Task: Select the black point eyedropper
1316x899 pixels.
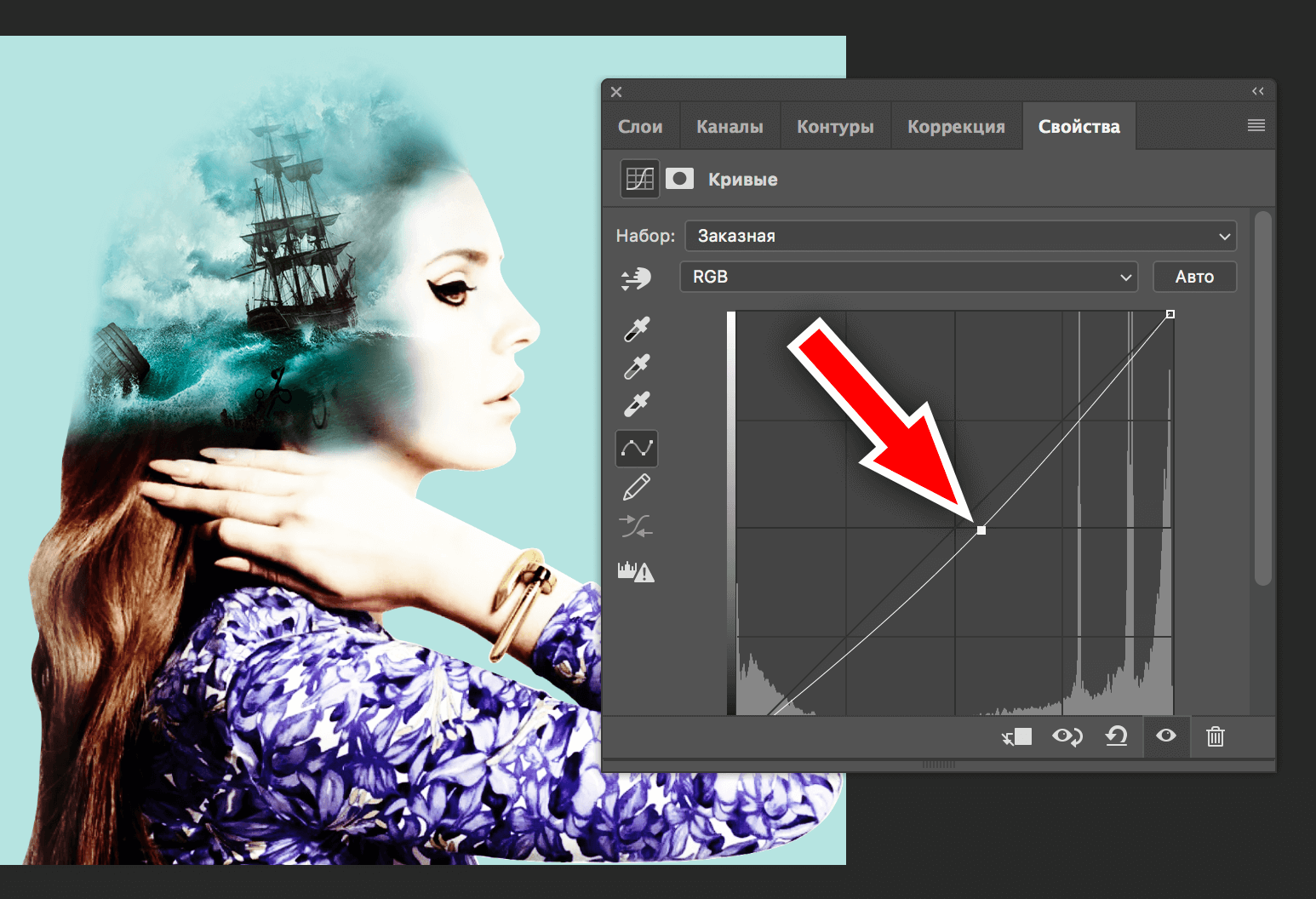Action: (637, 329)
